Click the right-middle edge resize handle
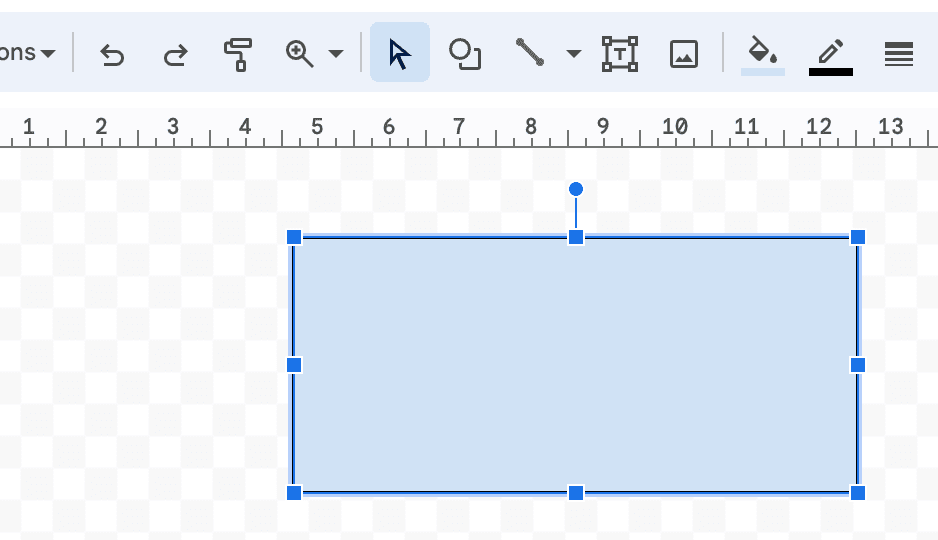This screenshot has height=540, width=938. (857, 365)
